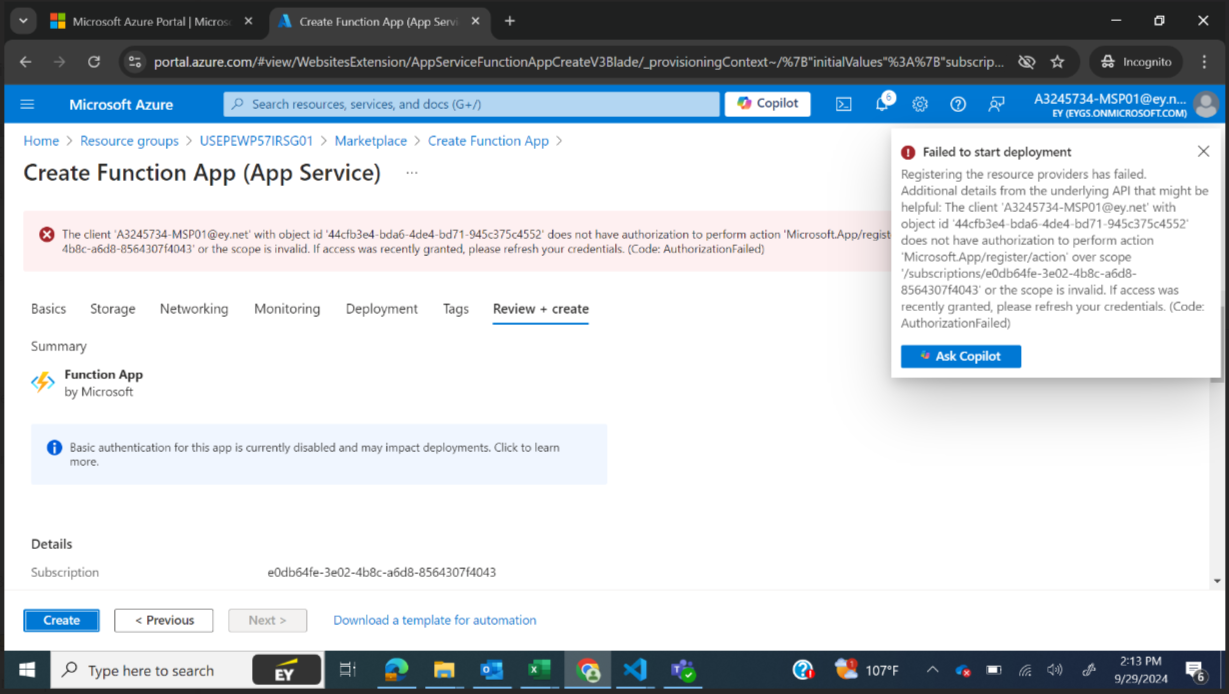Open File Explorer from the taskbar
The width and height of the screenshot is (1229, 694).
point(444,670)
